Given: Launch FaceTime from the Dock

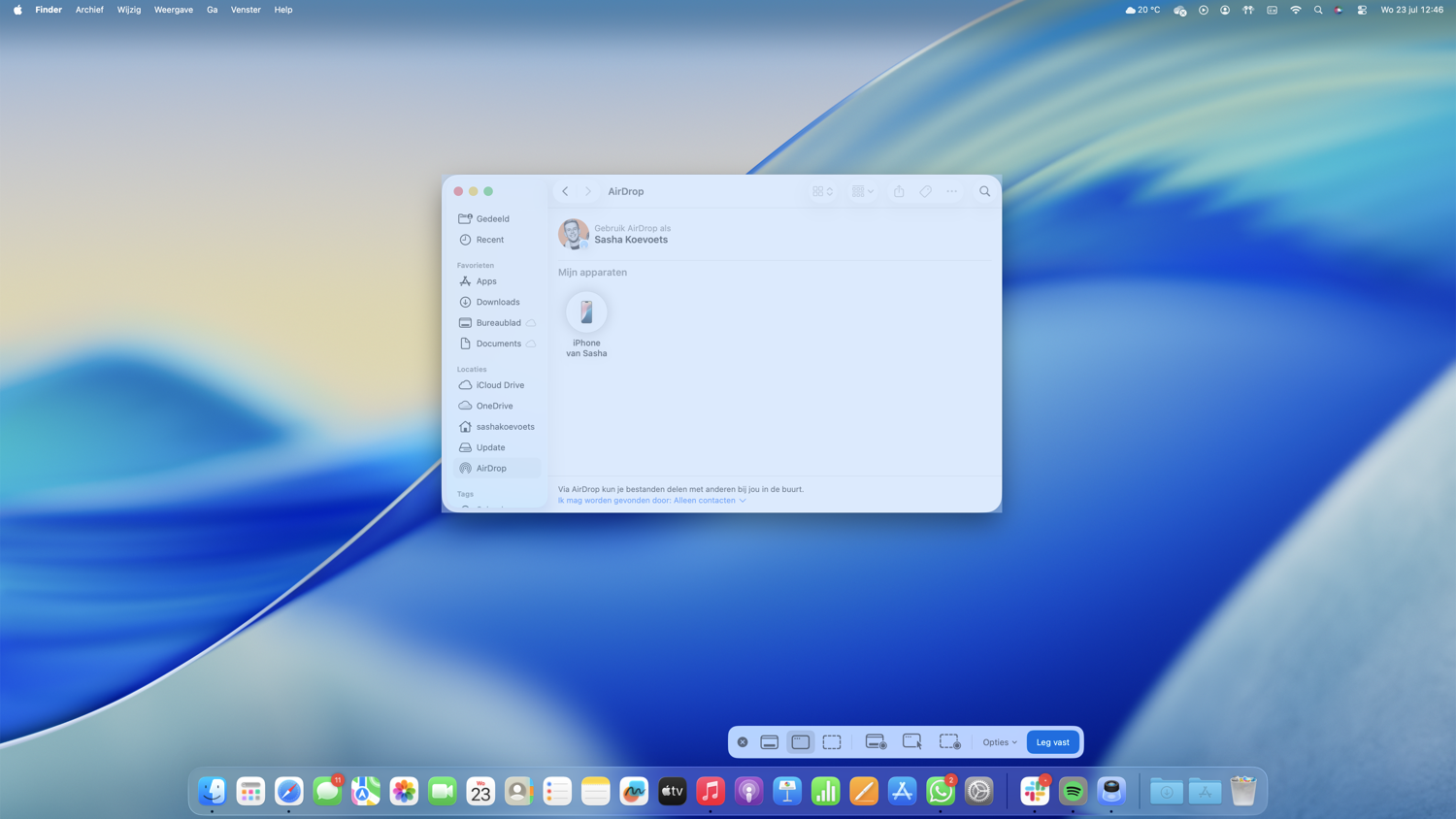Looking at the screenshot, I should tap(443, 791).
